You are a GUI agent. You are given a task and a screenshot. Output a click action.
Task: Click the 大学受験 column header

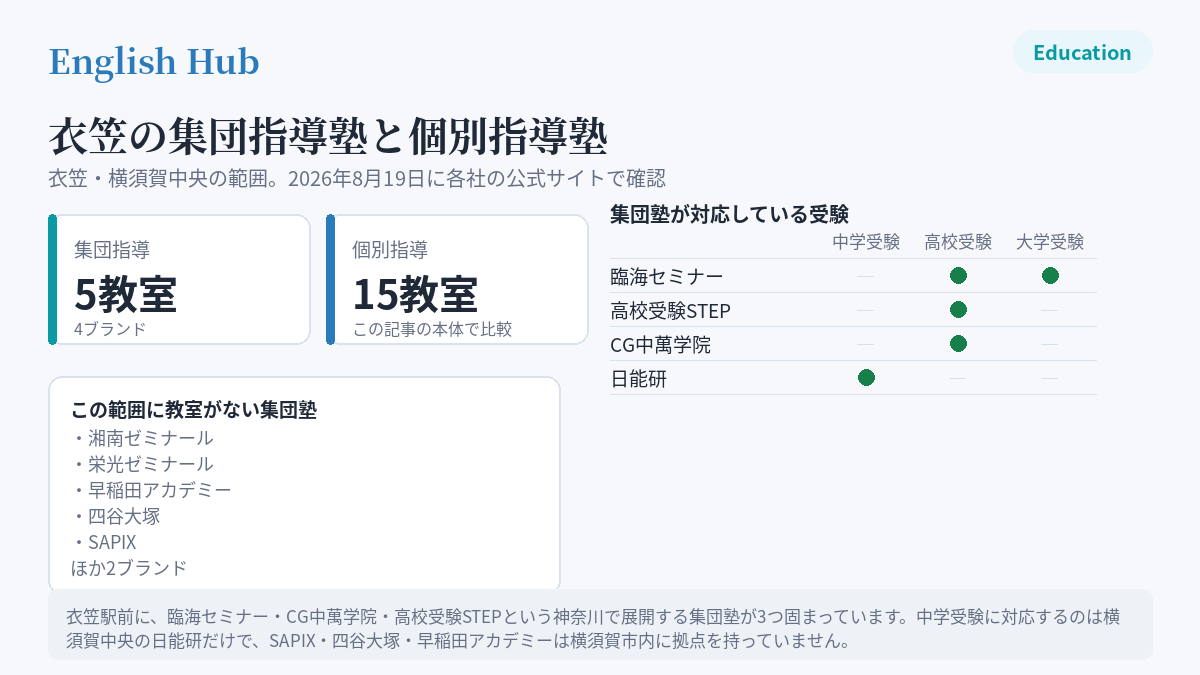pos(1050,242)
